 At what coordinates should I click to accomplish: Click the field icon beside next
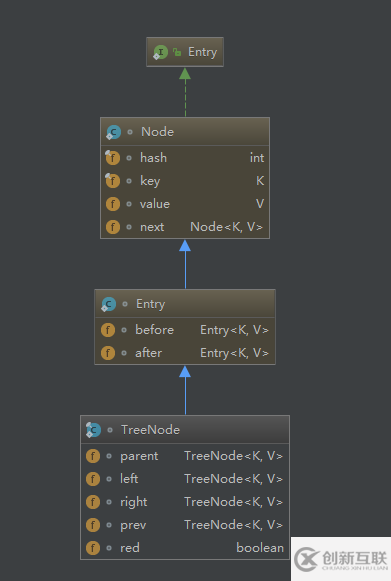coord(113,227)
